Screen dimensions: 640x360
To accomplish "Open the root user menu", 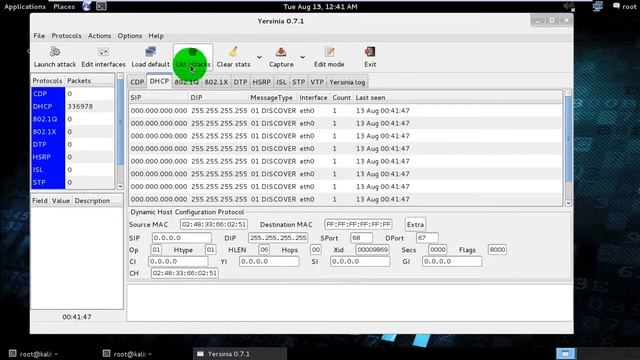I will 624,7.
